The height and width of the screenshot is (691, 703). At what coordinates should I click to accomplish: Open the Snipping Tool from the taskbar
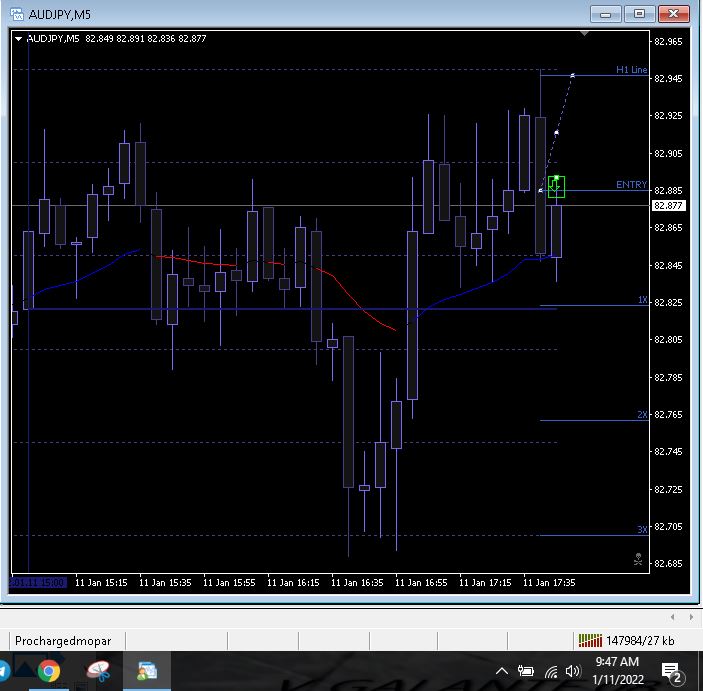coord(98,671)
